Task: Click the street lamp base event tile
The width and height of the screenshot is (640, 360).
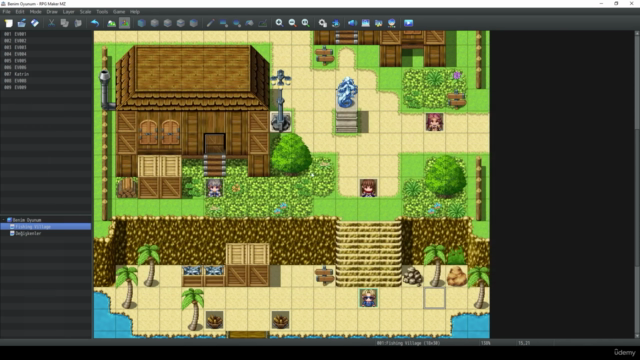Action: point(280,122)
